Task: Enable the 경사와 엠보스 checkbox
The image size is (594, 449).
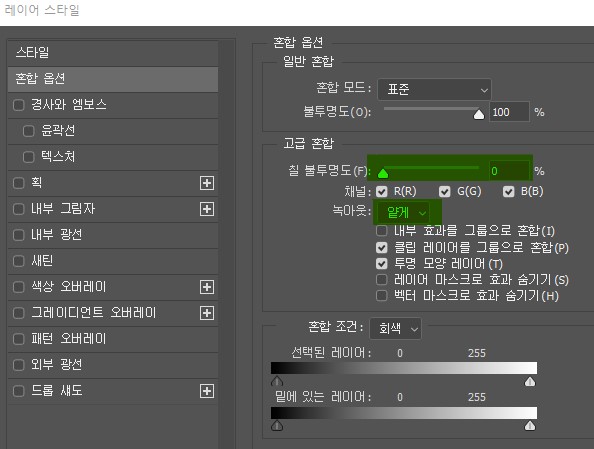Action: click(x=19, y=105)
